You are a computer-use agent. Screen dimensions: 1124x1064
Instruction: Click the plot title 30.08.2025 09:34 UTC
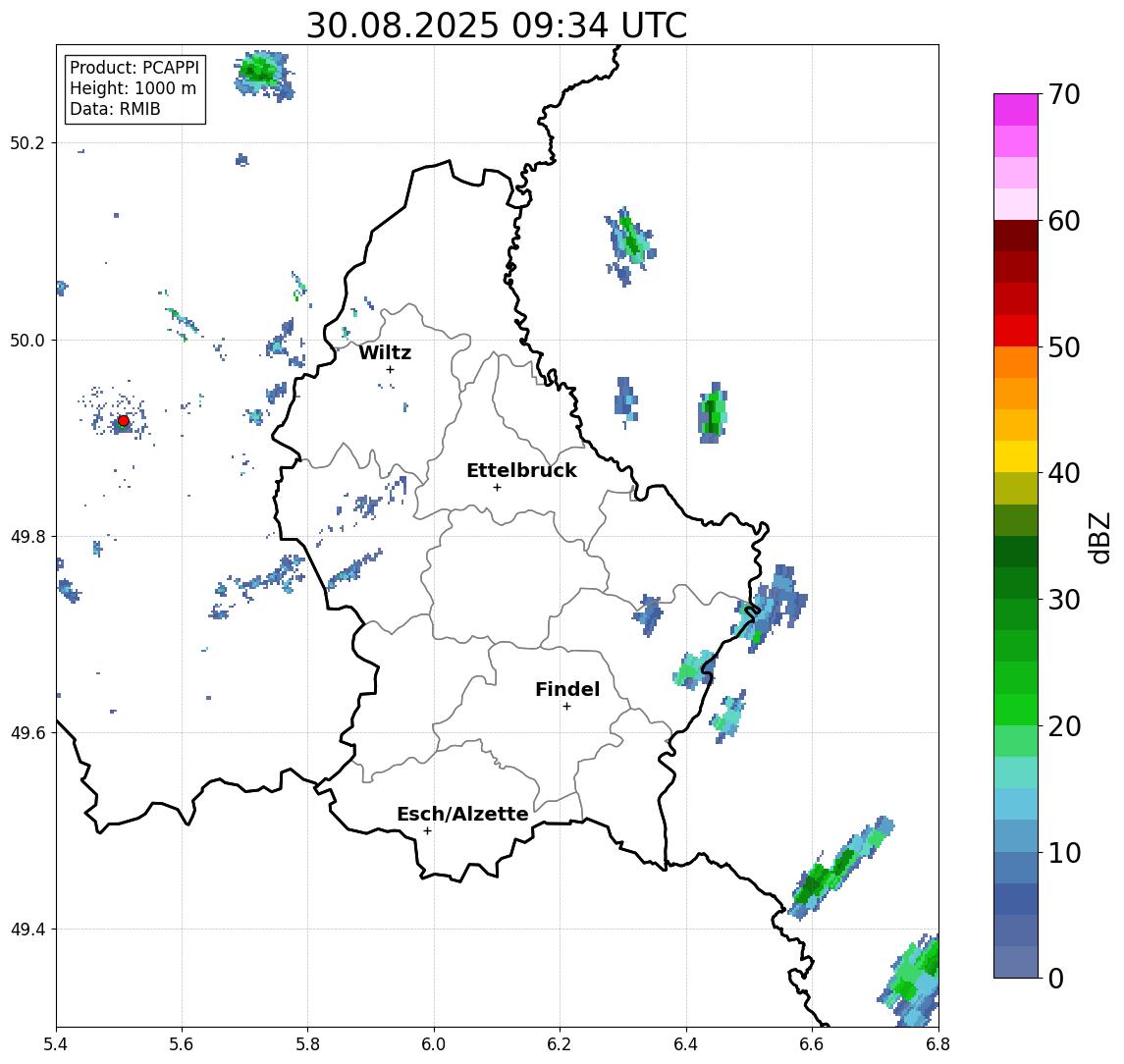497,26
